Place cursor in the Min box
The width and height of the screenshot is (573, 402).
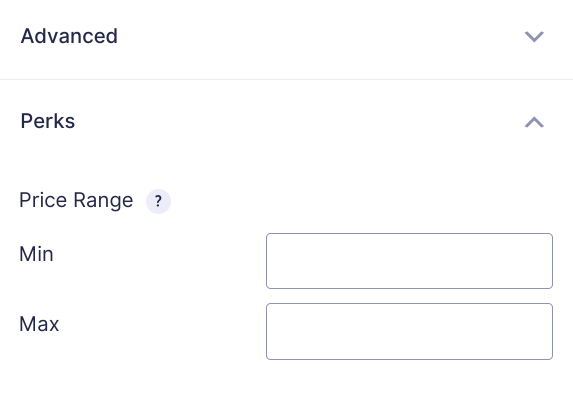tap(409, 261)
